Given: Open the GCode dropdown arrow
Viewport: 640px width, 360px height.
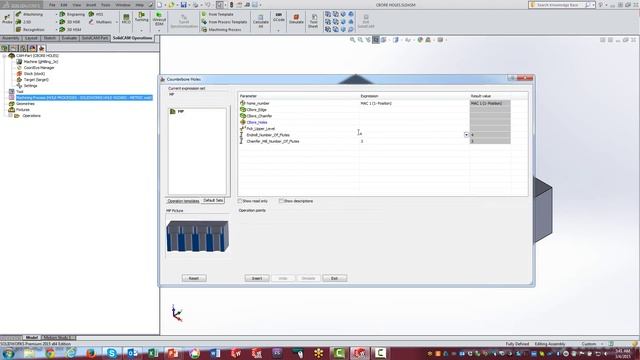Looking at the screenshot, I should (x=278, y=30).
